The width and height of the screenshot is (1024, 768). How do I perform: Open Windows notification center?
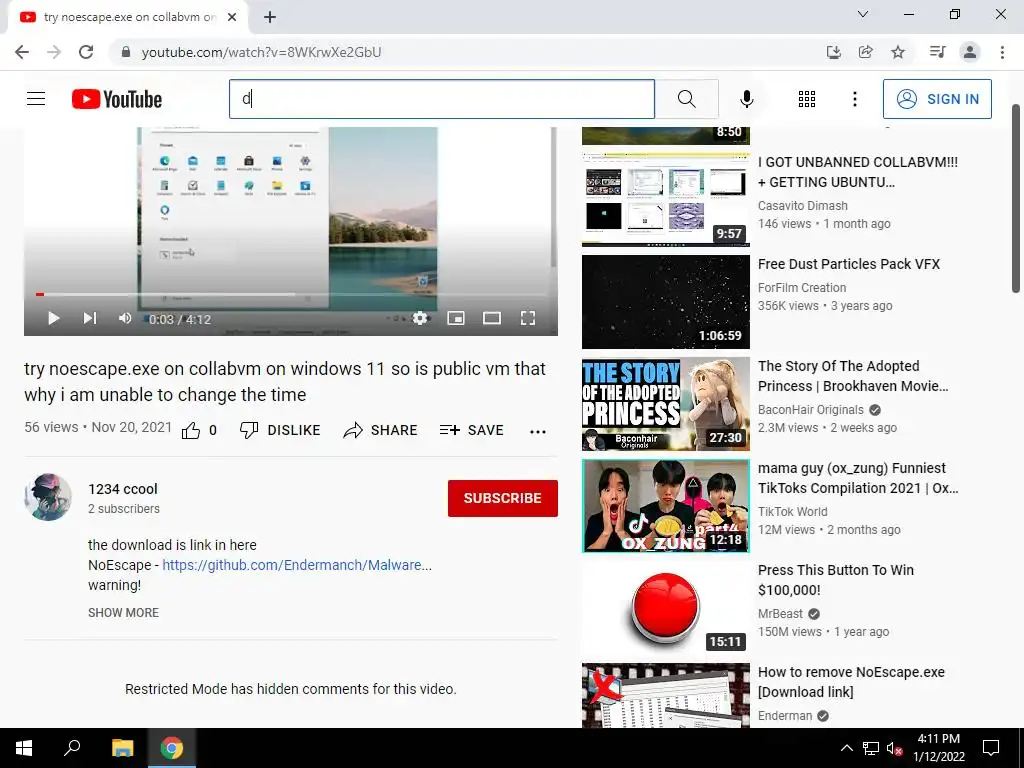(x=991, y=748)
